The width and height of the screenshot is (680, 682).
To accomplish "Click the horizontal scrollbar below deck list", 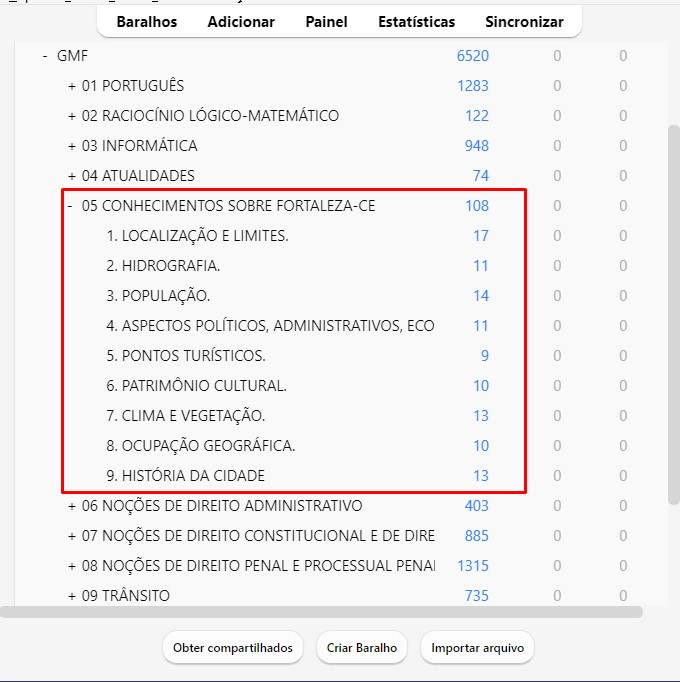I will point(300,612).
